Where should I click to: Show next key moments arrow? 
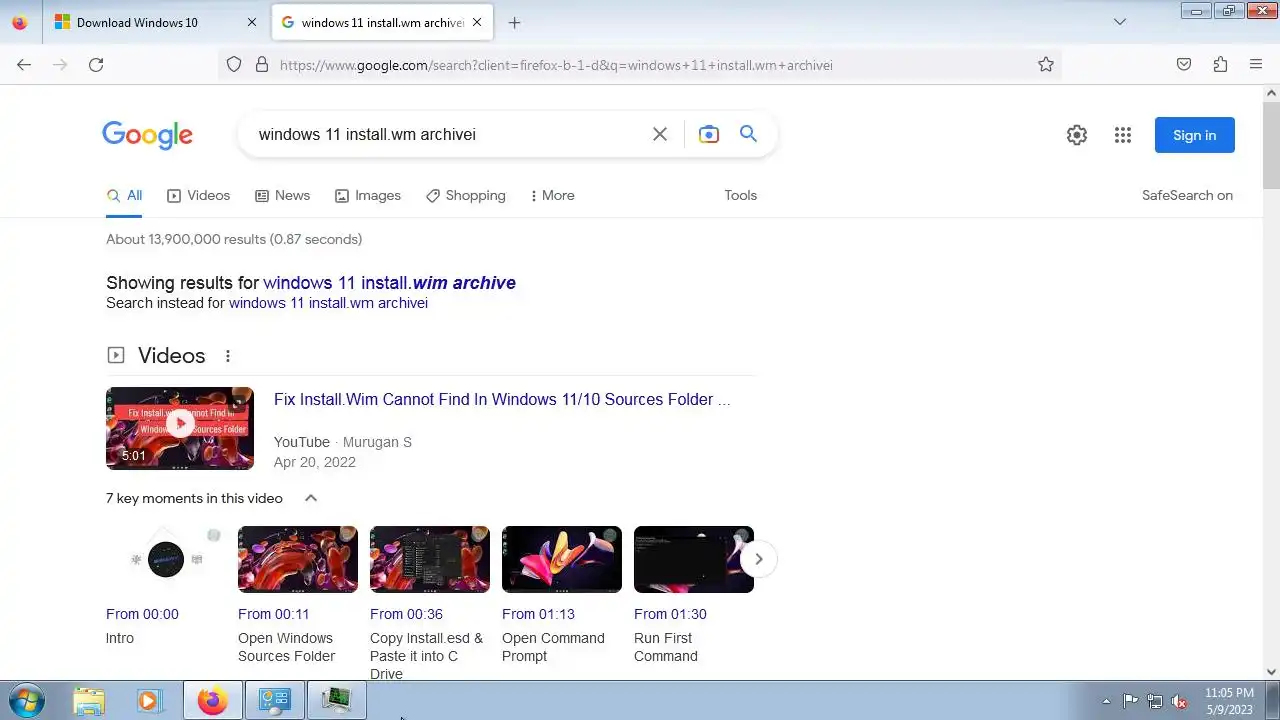(x=759, y=559)
